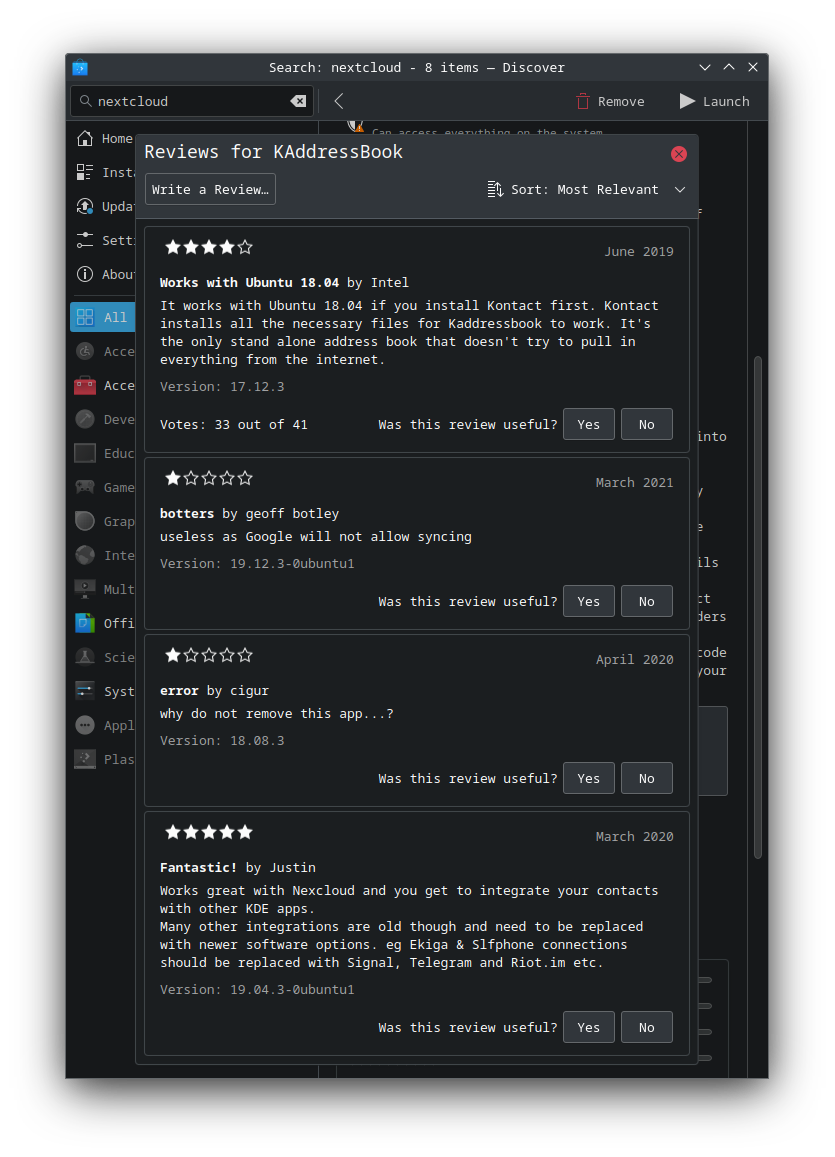Select the All Applications category icon

pyautogui.click(x=85, y=317)
